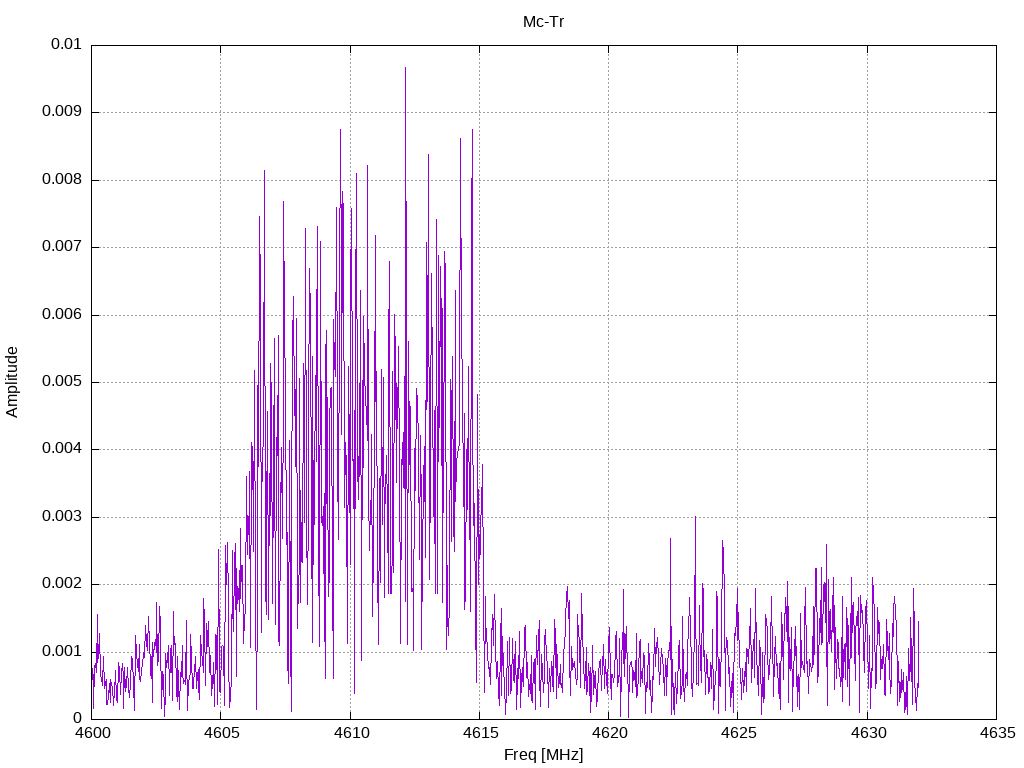This screenshot has width=1024, height=768.
Task: Click the y-axis tick label 0.003
Action: [62, 517]
